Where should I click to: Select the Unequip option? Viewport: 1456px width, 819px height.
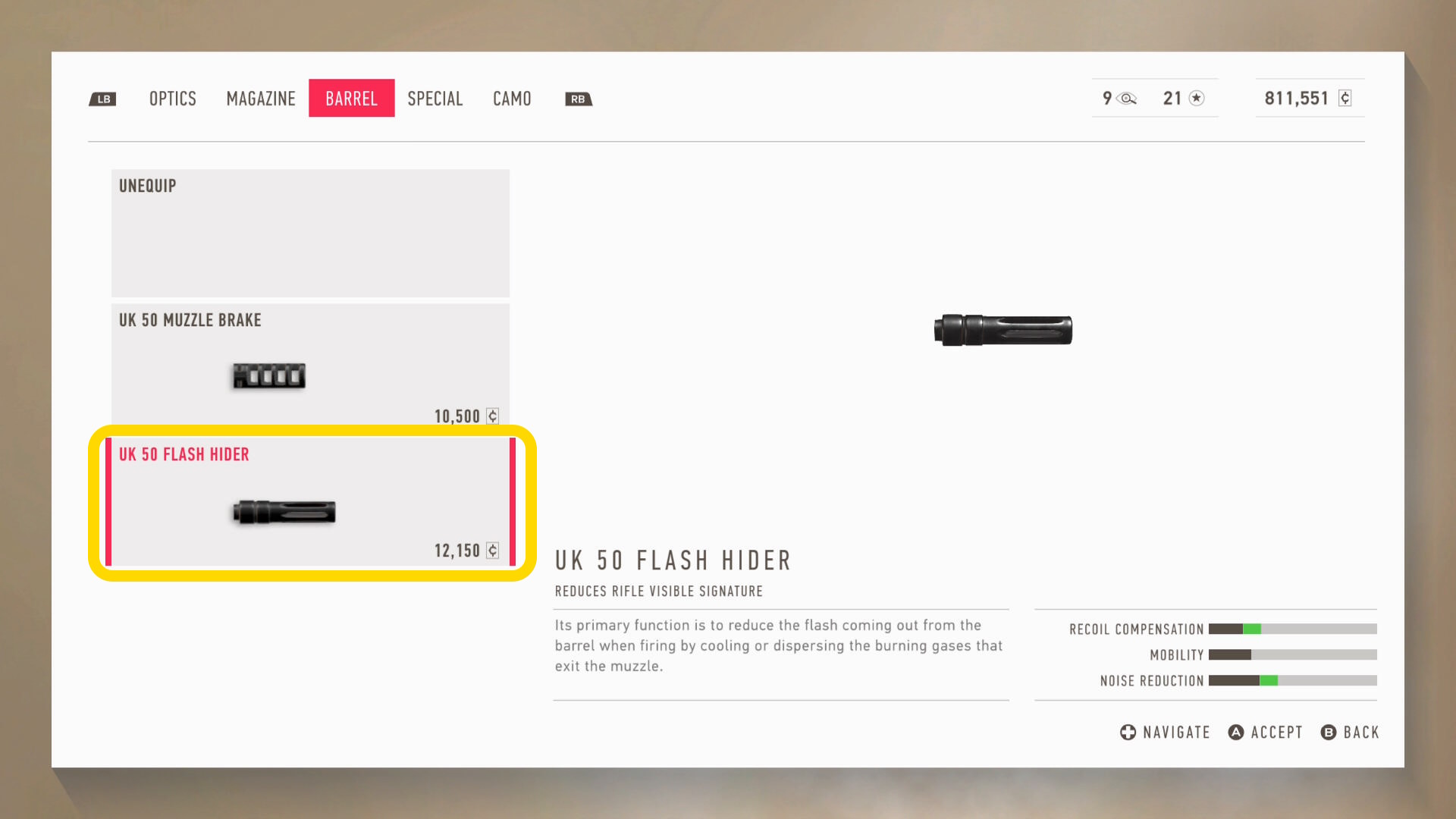(x=310, y=233)
